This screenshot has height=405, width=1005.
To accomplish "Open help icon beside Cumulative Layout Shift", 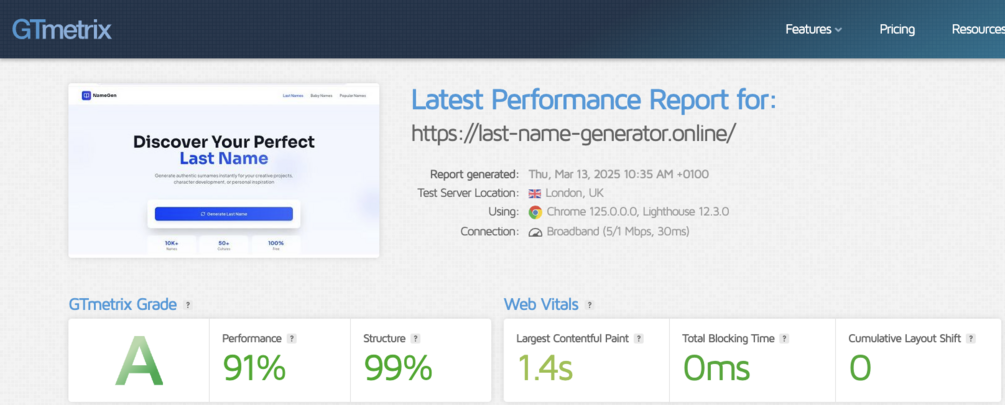I will tap(971, 338).
